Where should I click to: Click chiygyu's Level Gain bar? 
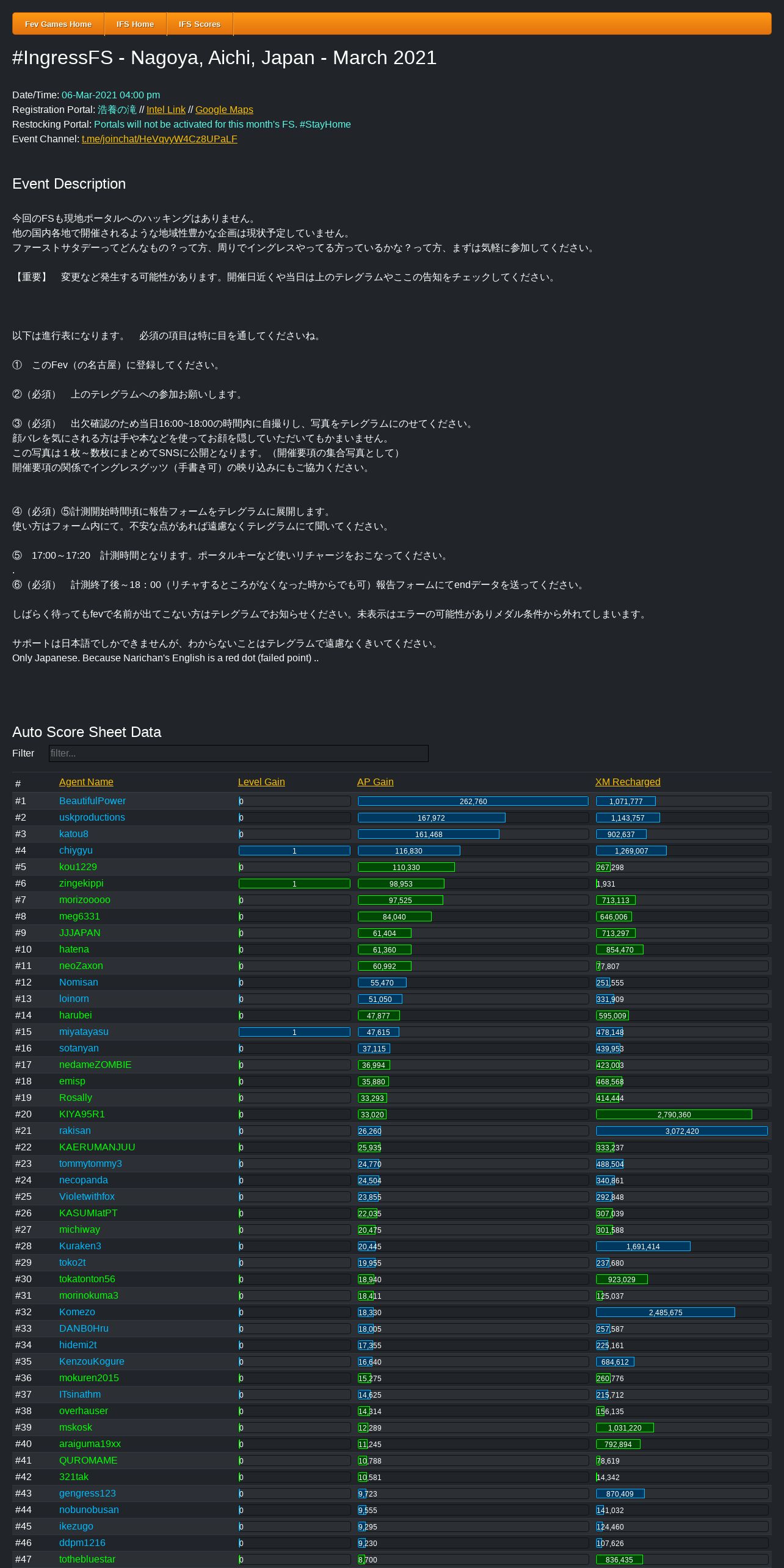point(294,851)
